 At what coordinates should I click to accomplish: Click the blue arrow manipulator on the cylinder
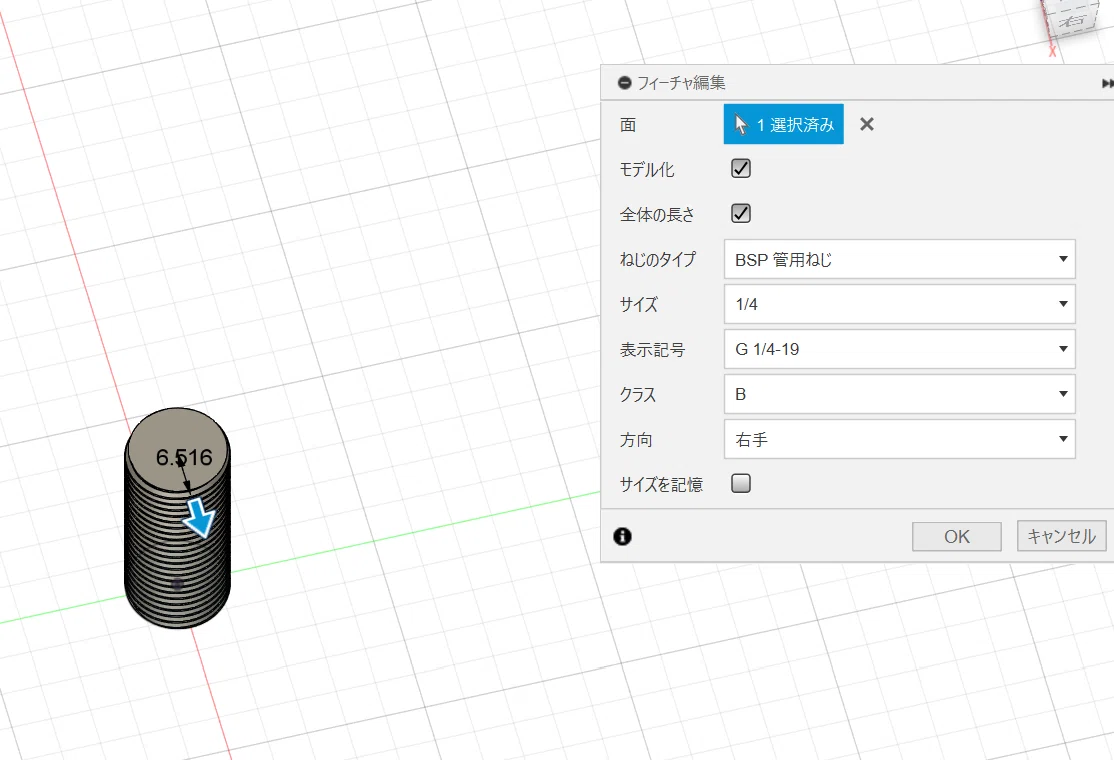(x=199, y=518)
